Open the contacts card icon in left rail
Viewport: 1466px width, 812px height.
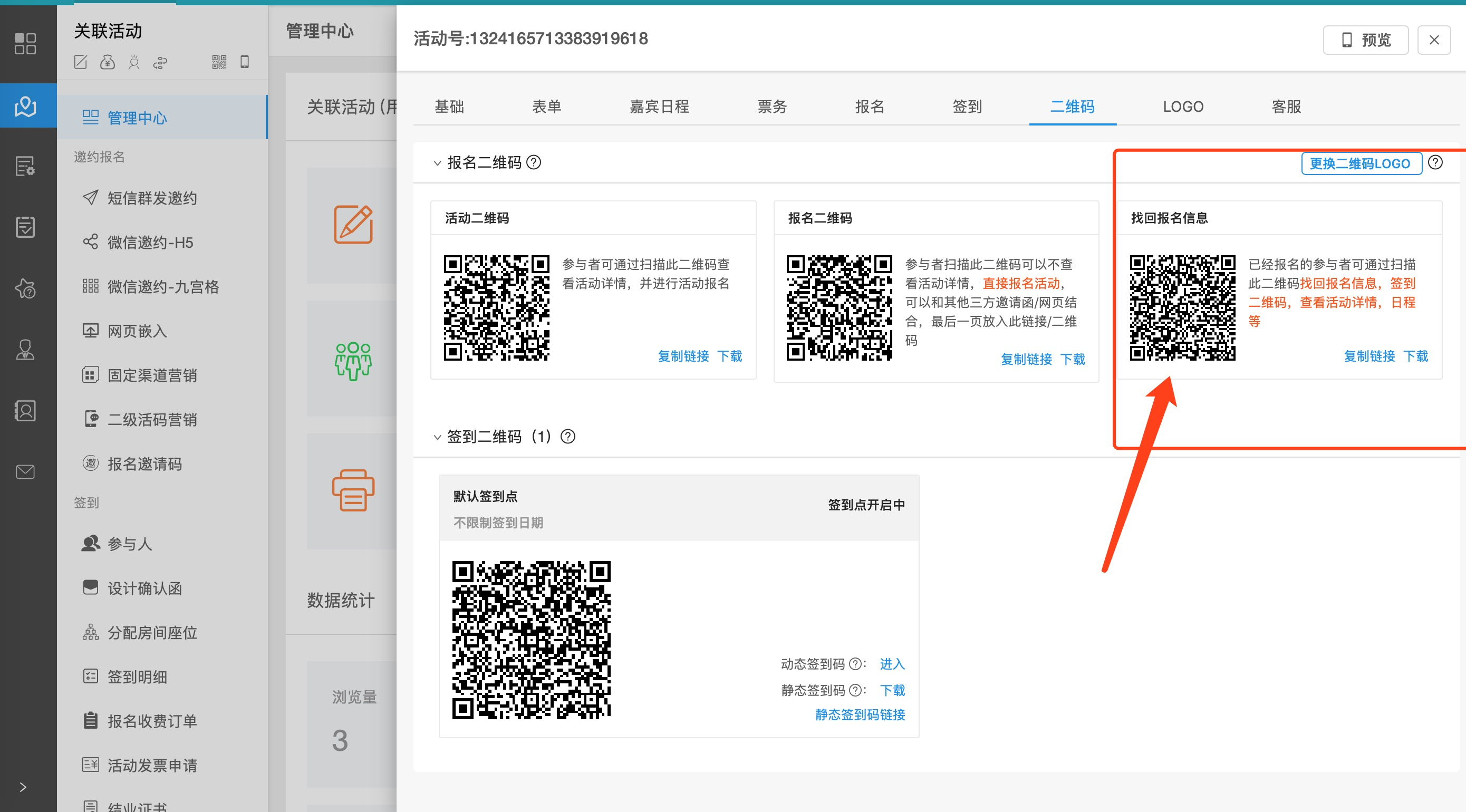pyautogui.click(x=25, y=410)
